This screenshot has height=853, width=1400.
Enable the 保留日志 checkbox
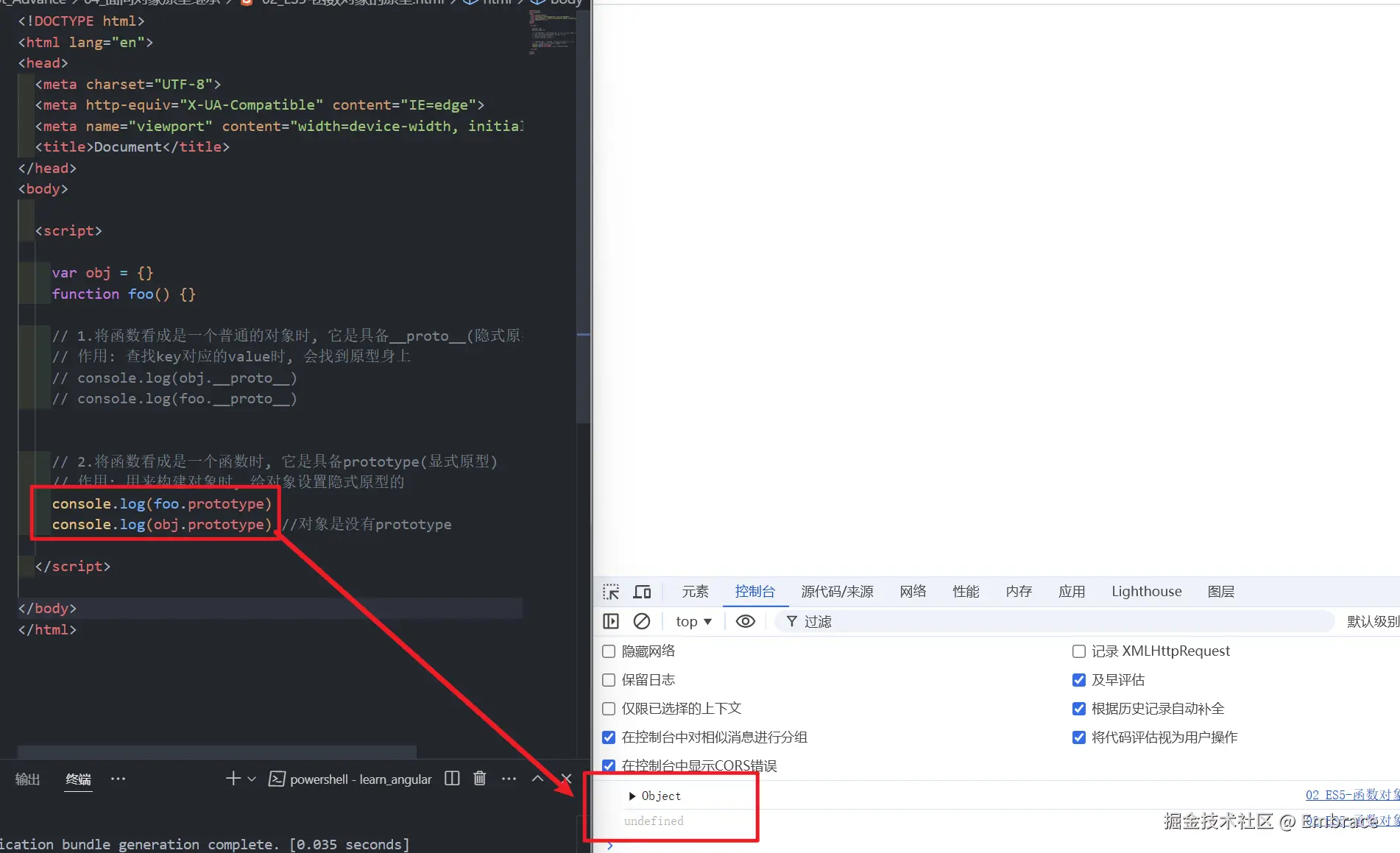pyautogui.click(x=609, y=680)
